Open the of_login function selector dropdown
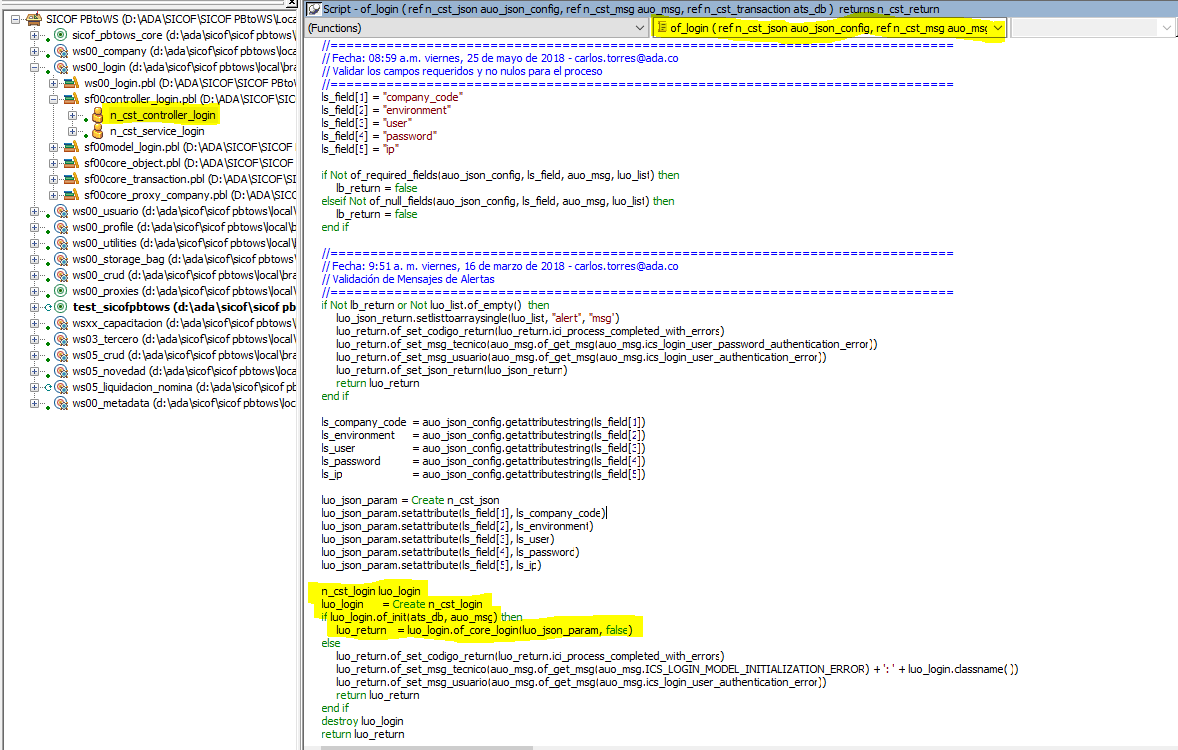Viewport: 1178px width, 750px height. pyautogui.click(x=997, y=28)
